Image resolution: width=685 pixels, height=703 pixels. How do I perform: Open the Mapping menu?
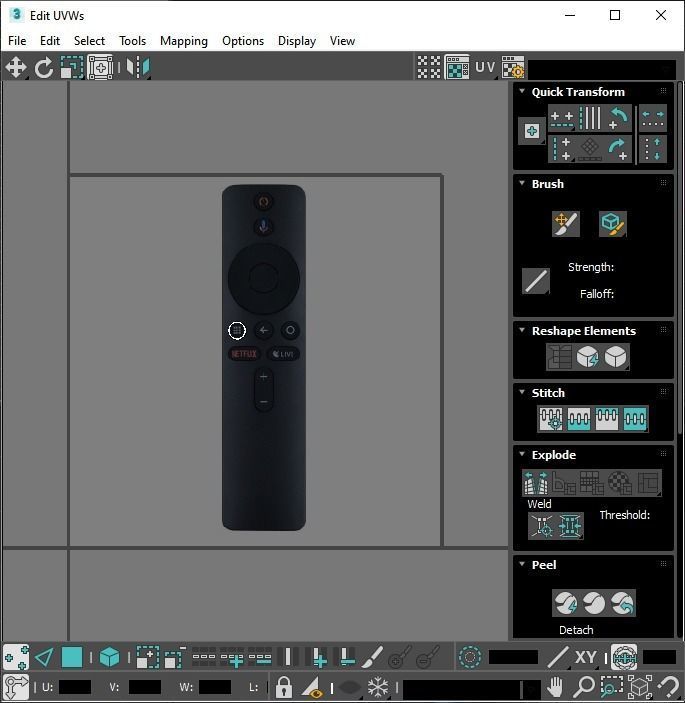(x=184, y=41)
